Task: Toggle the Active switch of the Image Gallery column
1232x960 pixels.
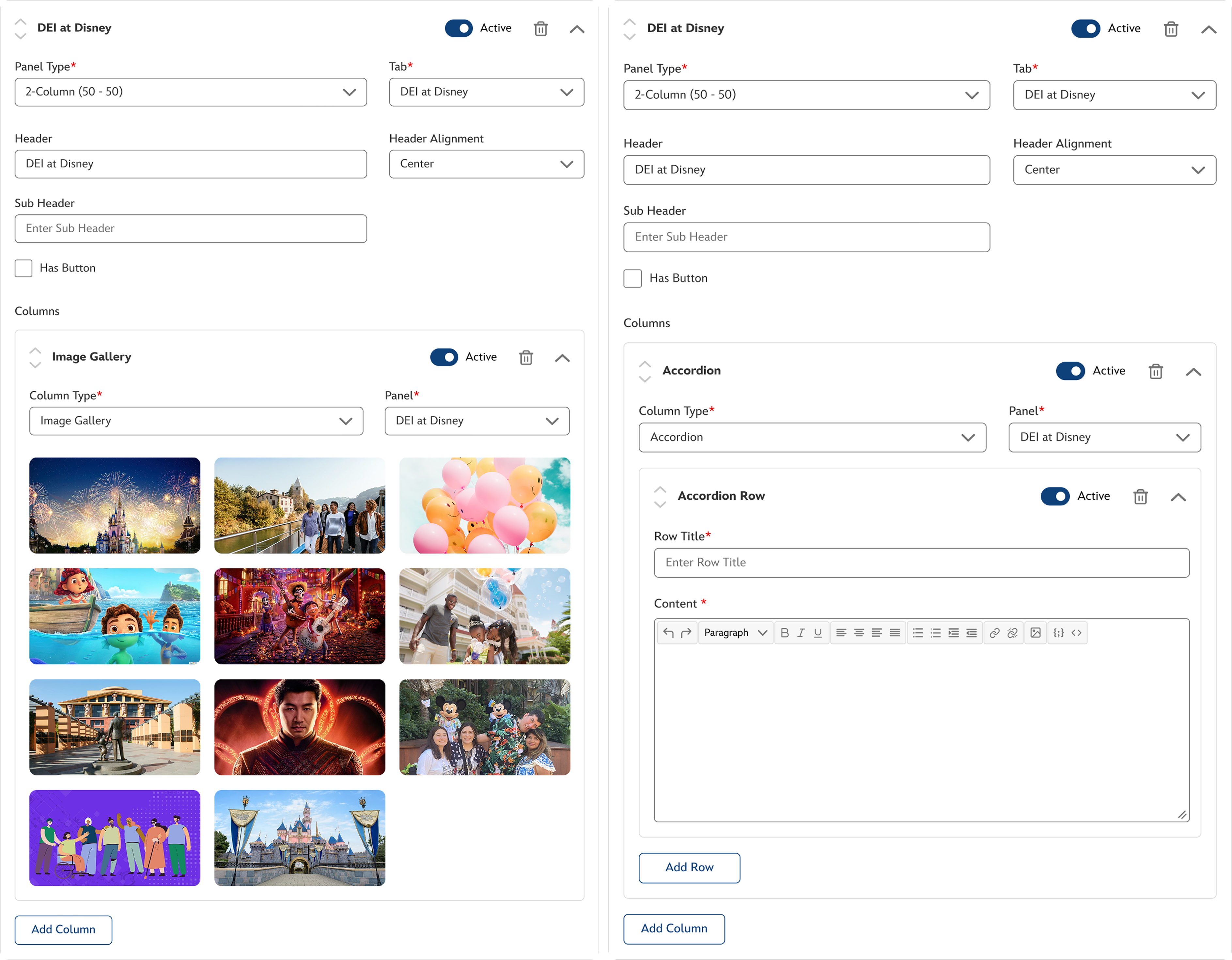Action: click(444, 357)
